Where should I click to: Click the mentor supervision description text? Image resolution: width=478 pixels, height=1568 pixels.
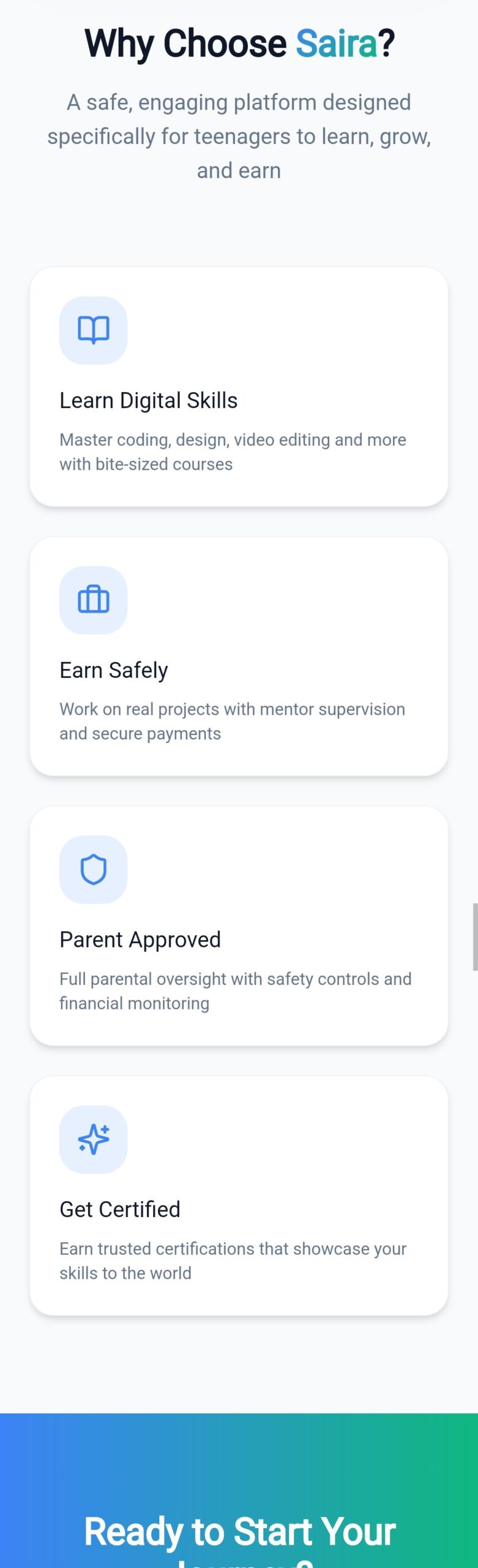[x=232, y=722]
